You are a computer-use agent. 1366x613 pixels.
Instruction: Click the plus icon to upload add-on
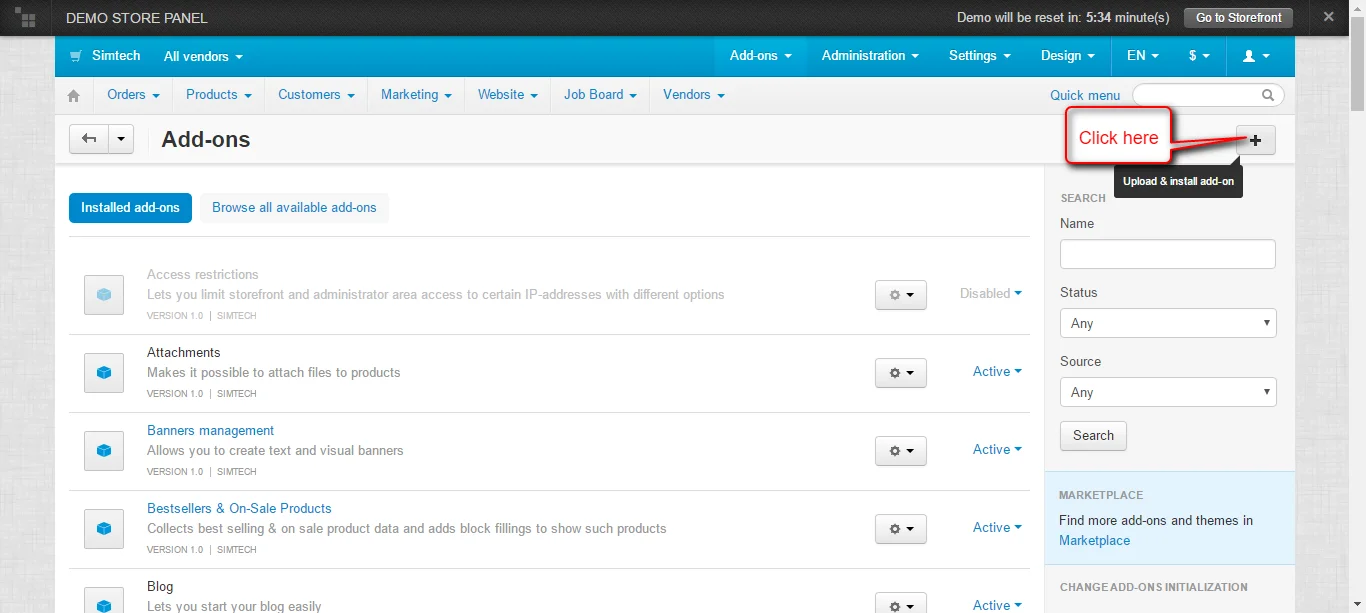[x=1255, y=140]
